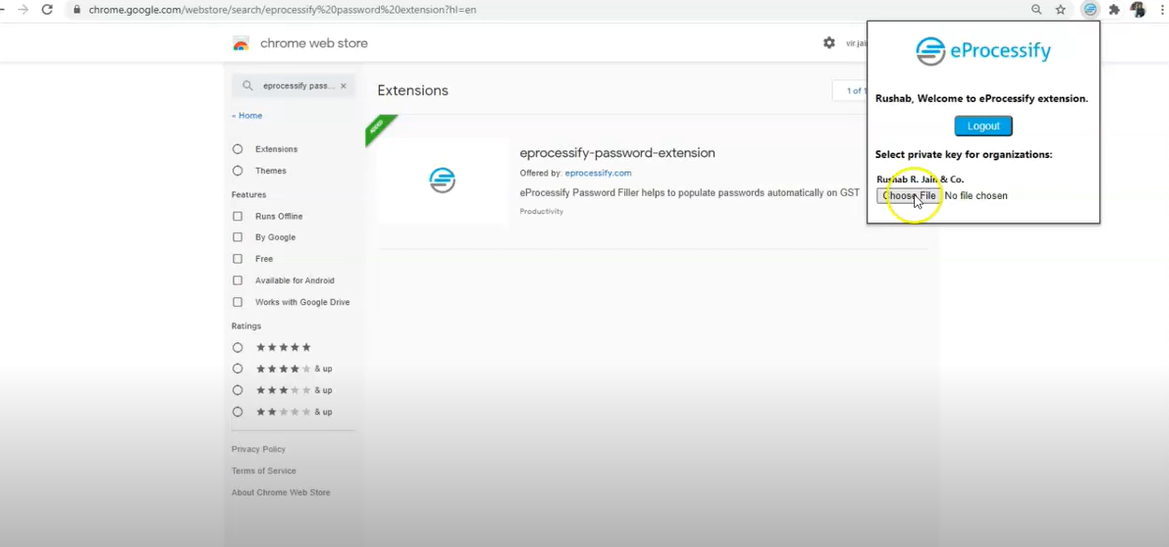
Task: Reload the page with the refresh icon
Action: click(48, 10)
